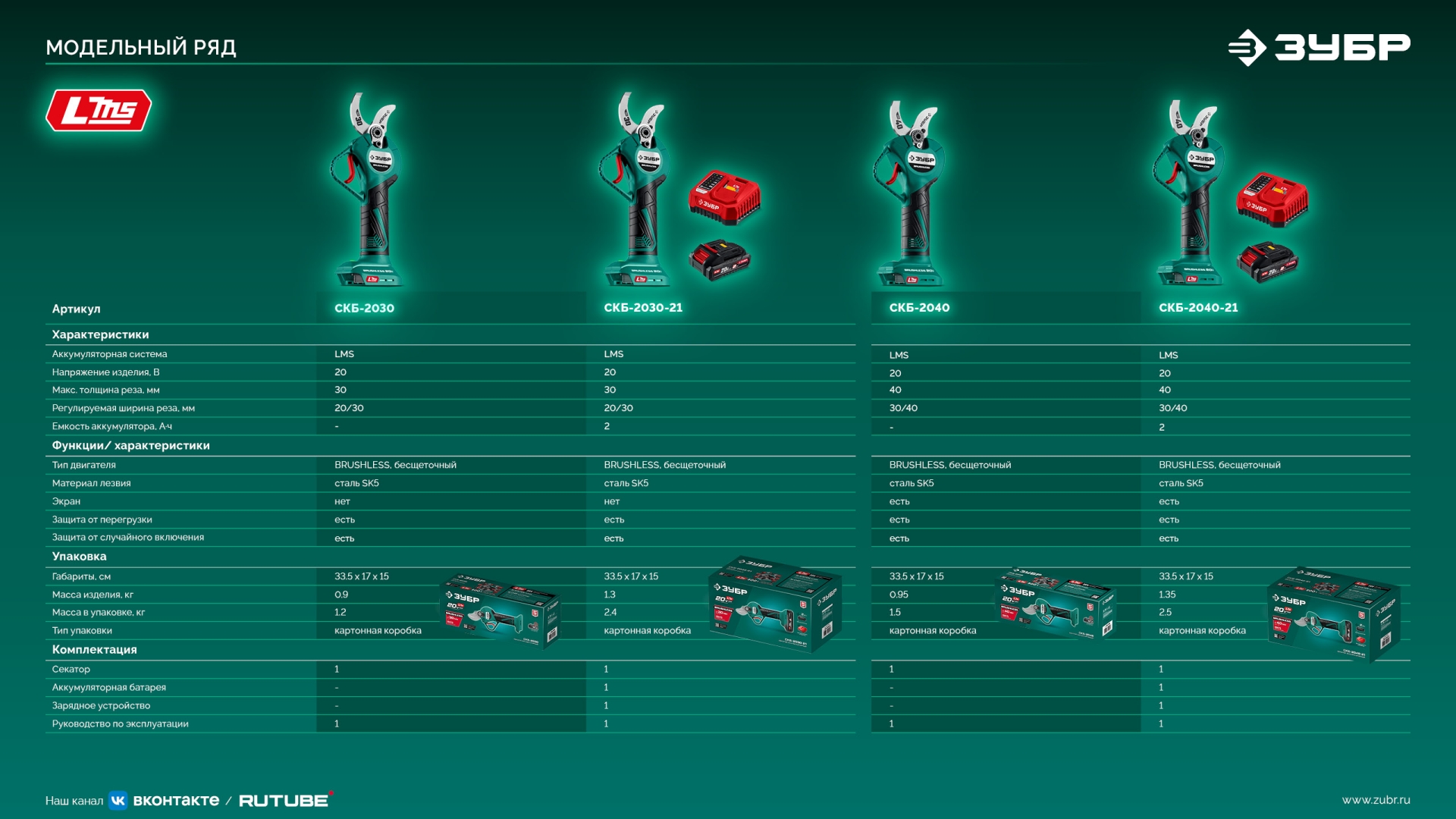The width and height of the screenshot is (1456, 819).
Task: Click the red LMS battery system badge
Action: [99, 111]
